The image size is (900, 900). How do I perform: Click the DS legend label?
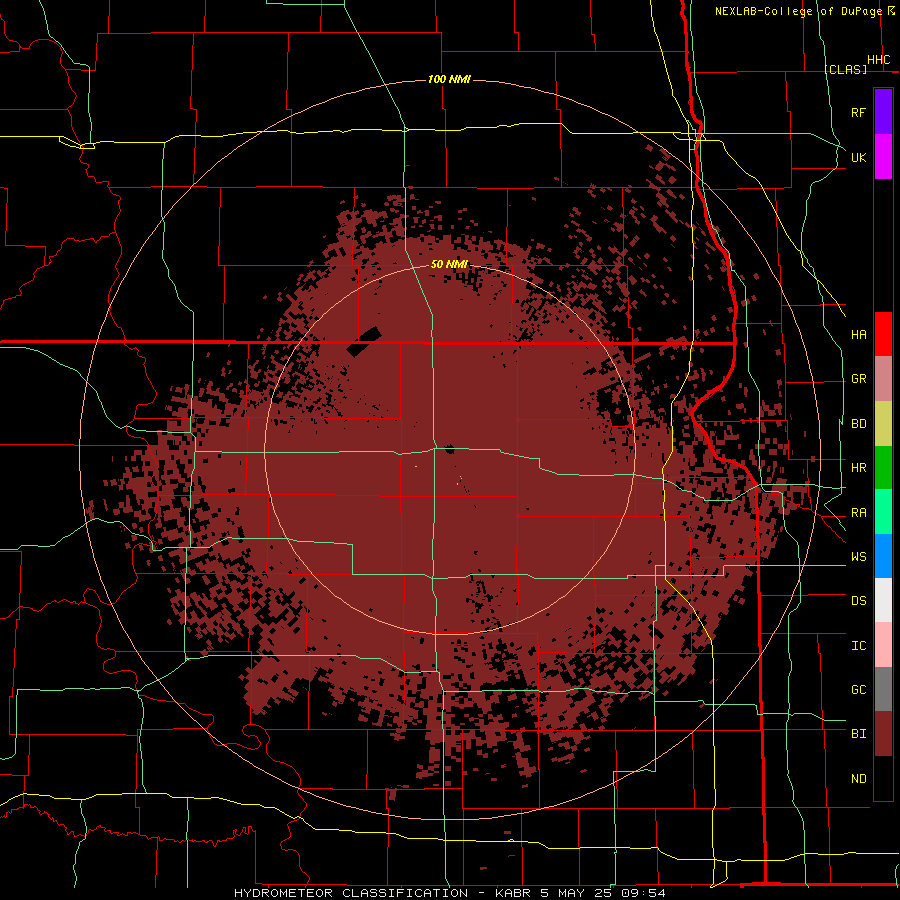[858, 601]
